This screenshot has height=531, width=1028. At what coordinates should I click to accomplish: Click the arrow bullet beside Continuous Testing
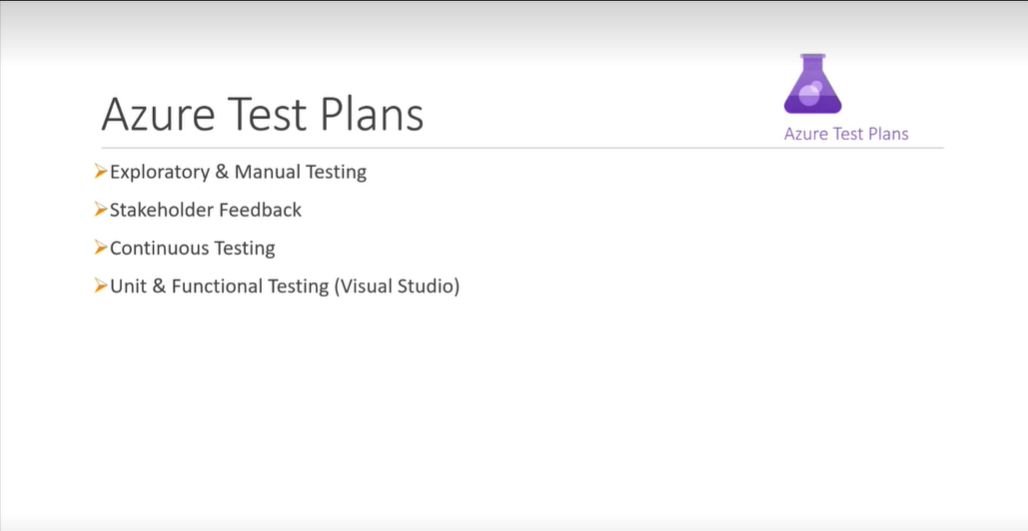coord(101,248)
